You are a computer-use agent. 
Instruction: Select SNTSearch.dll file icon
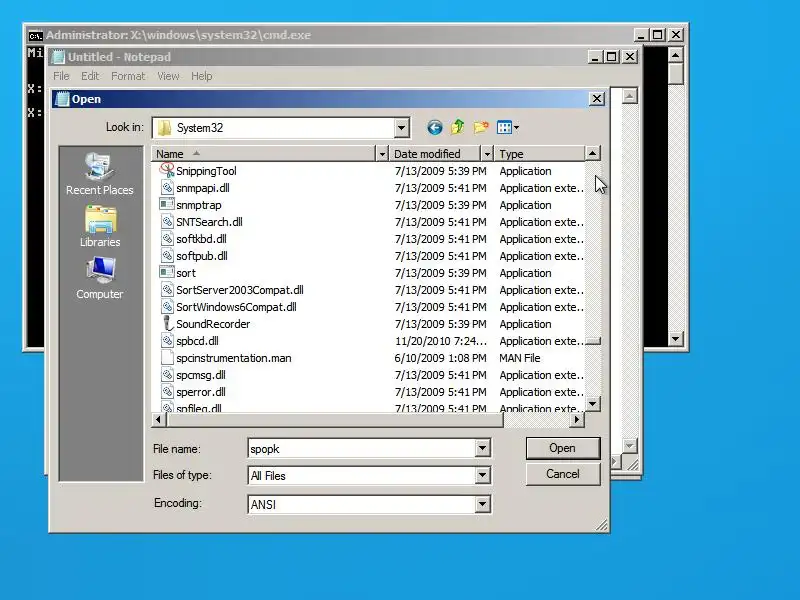coord(167,222)
